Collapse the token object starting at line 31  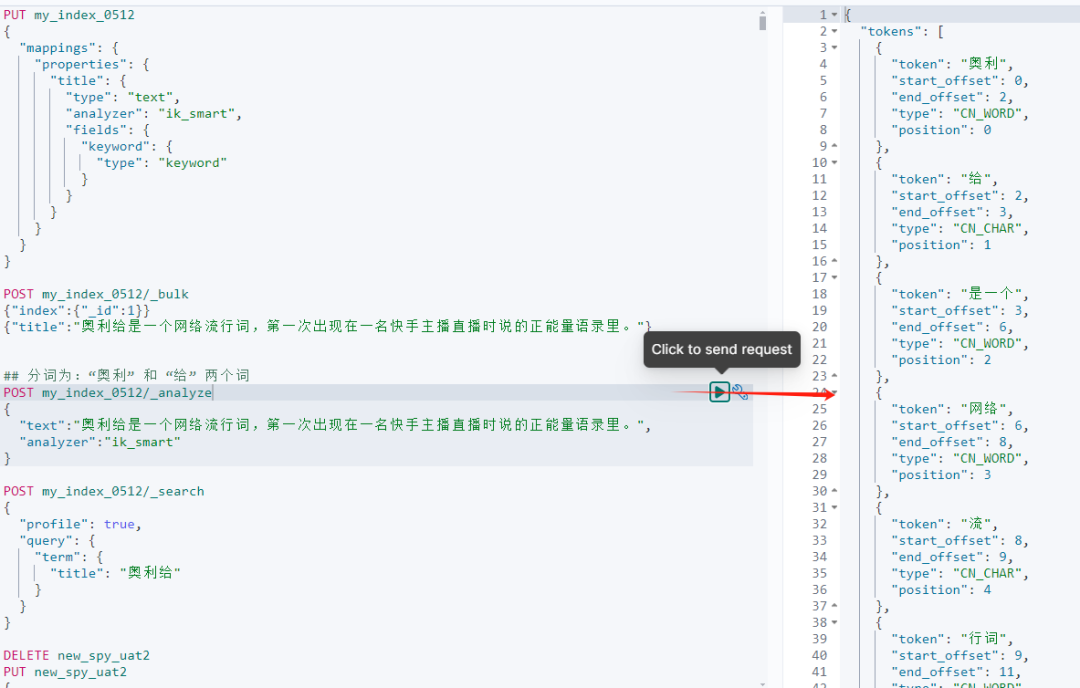pyautogui.click(x=834, y=508)
